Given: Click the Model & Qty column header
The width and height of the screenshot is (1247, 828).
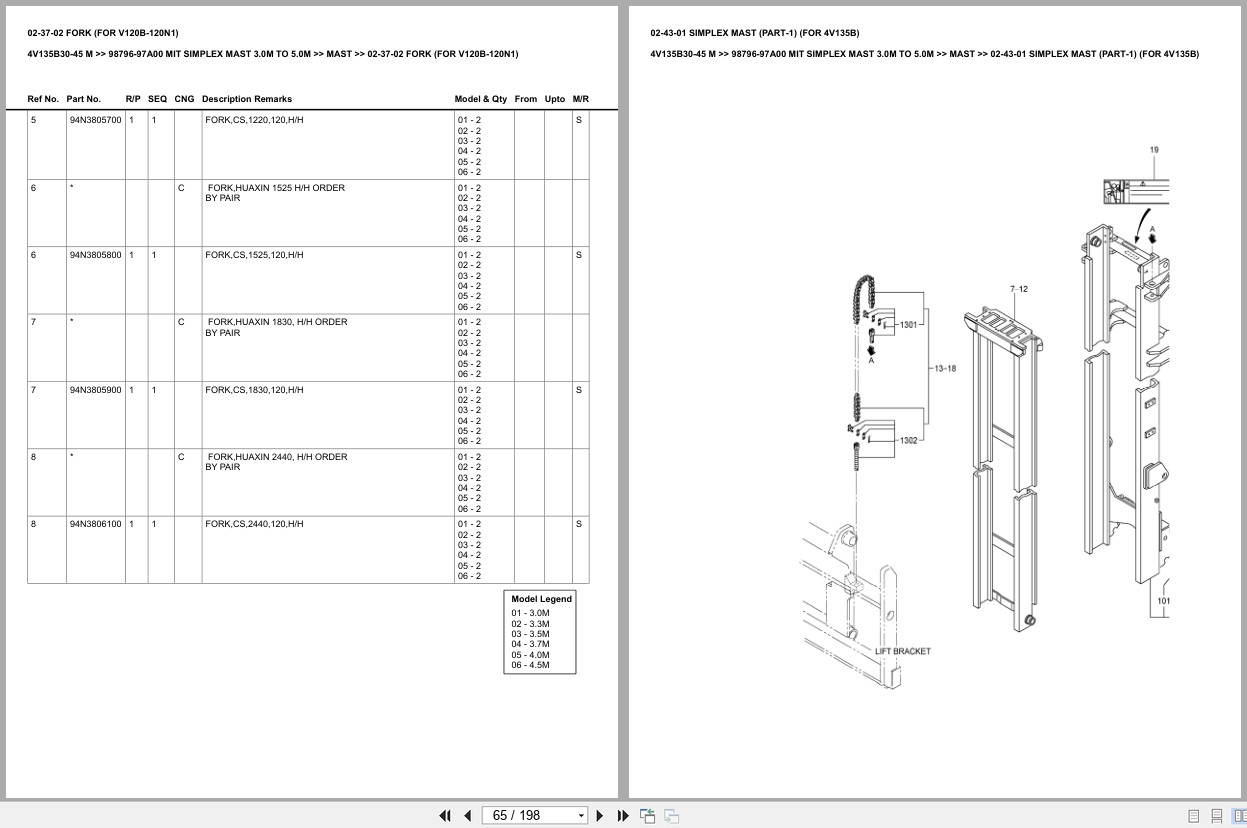Looking at the screenshot, I should pyautogui.click(x=481, y=99).
